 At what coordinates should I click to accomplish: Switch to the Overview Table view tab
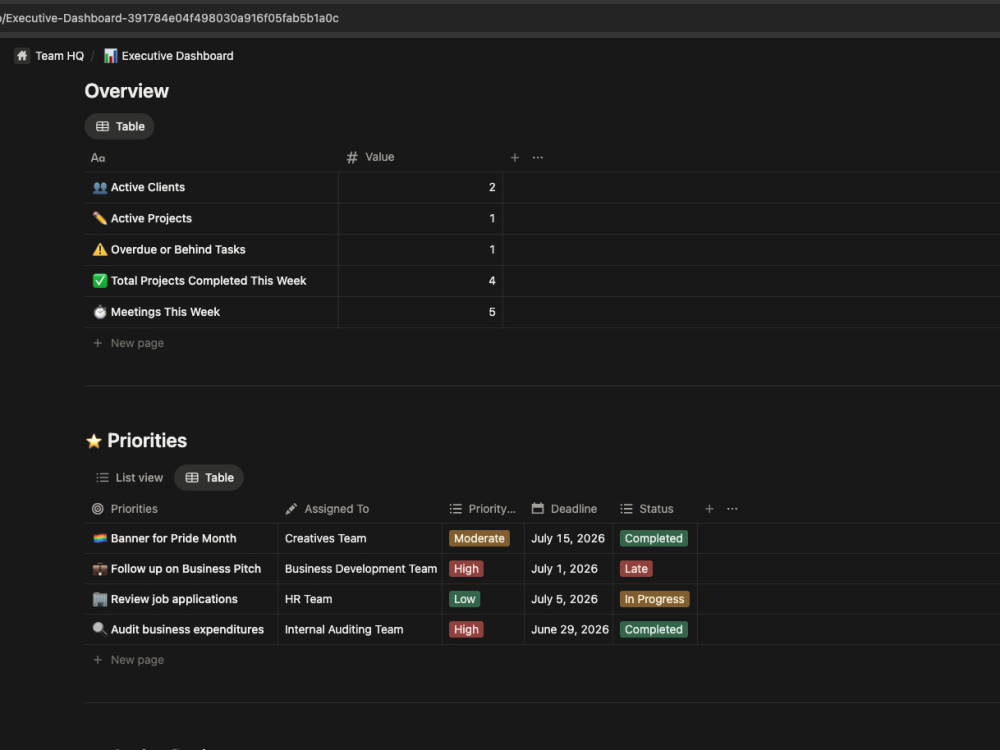[120, 127]
